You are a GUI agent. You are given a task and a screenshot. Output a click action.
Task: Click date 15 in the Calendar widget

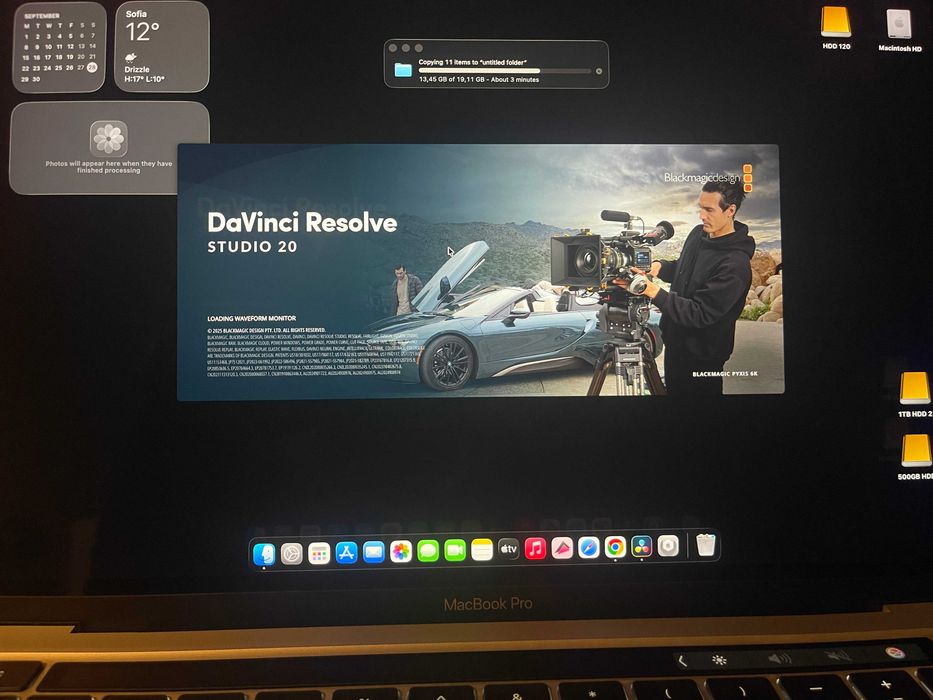pos(25,58)
